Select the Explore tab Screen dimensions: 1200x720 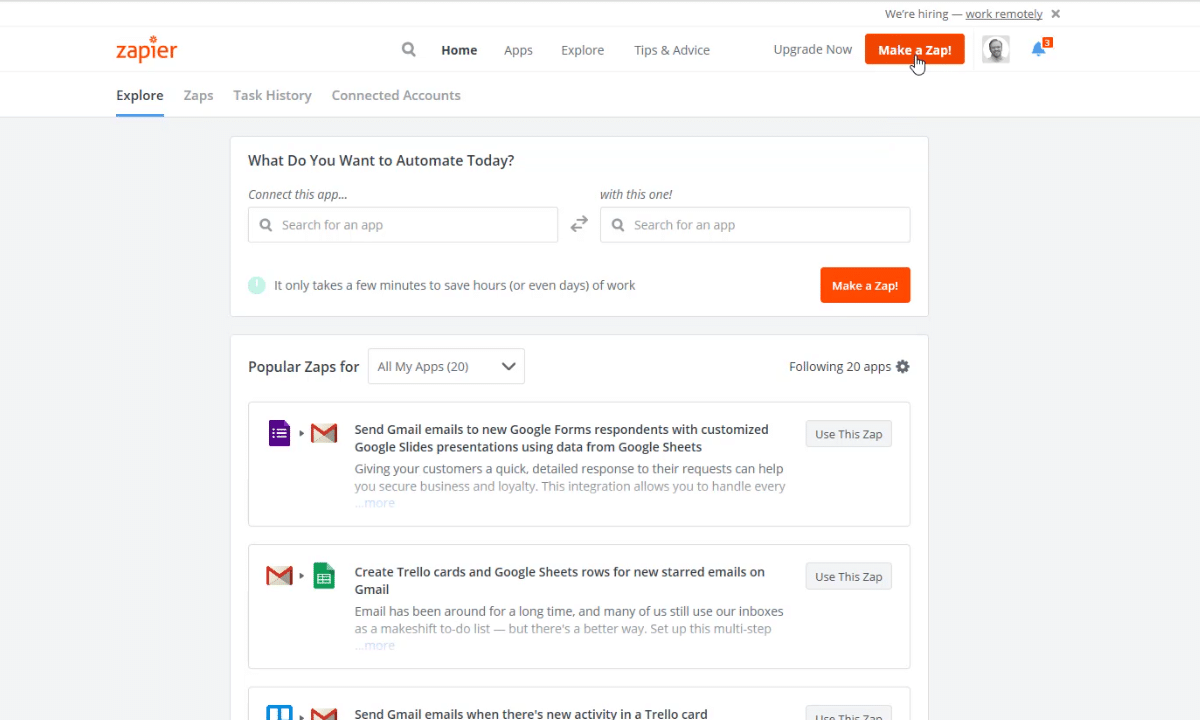tap(140, 95)
